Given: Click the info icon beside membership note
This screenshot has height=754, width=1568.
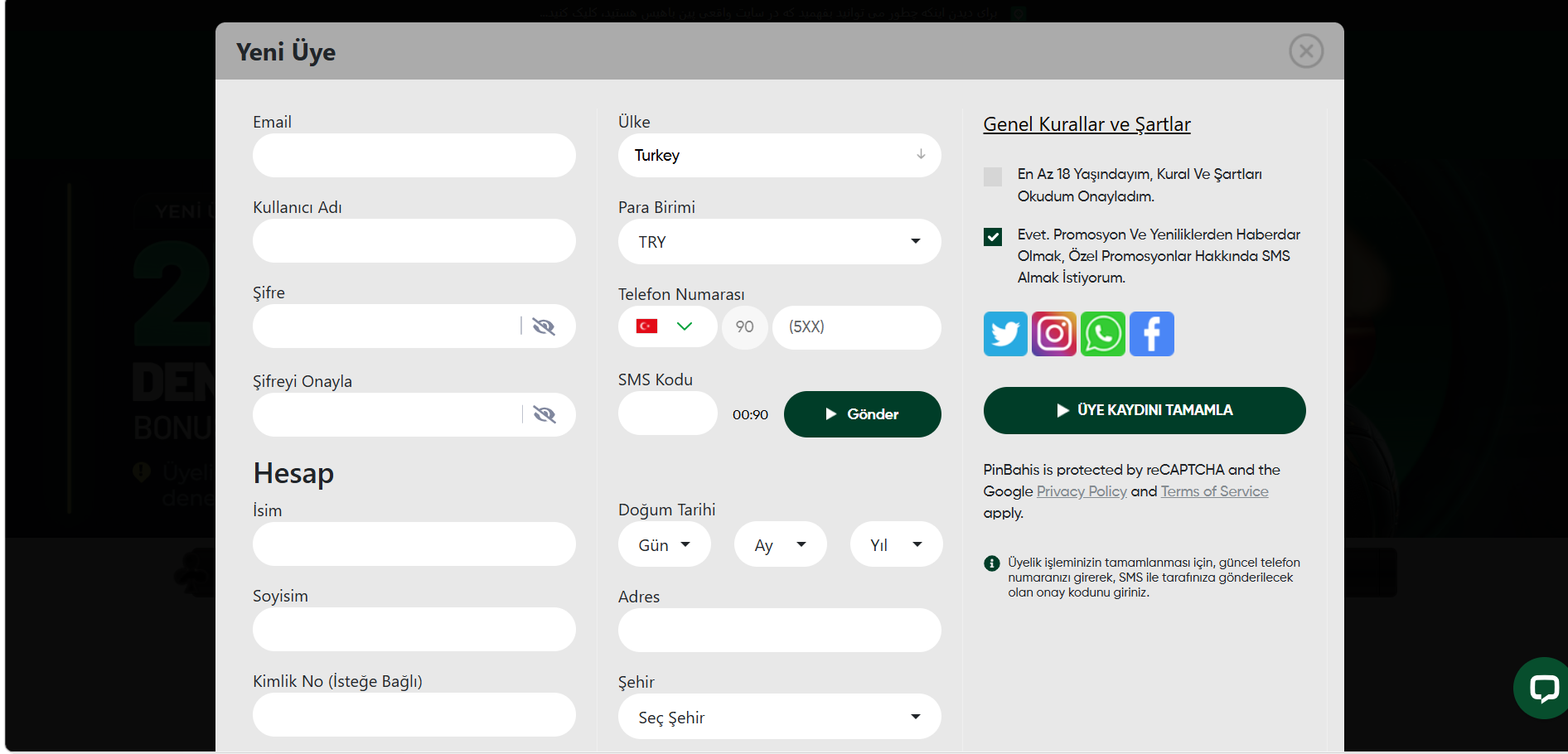Looking at the screenshot, I should point(992,563).
